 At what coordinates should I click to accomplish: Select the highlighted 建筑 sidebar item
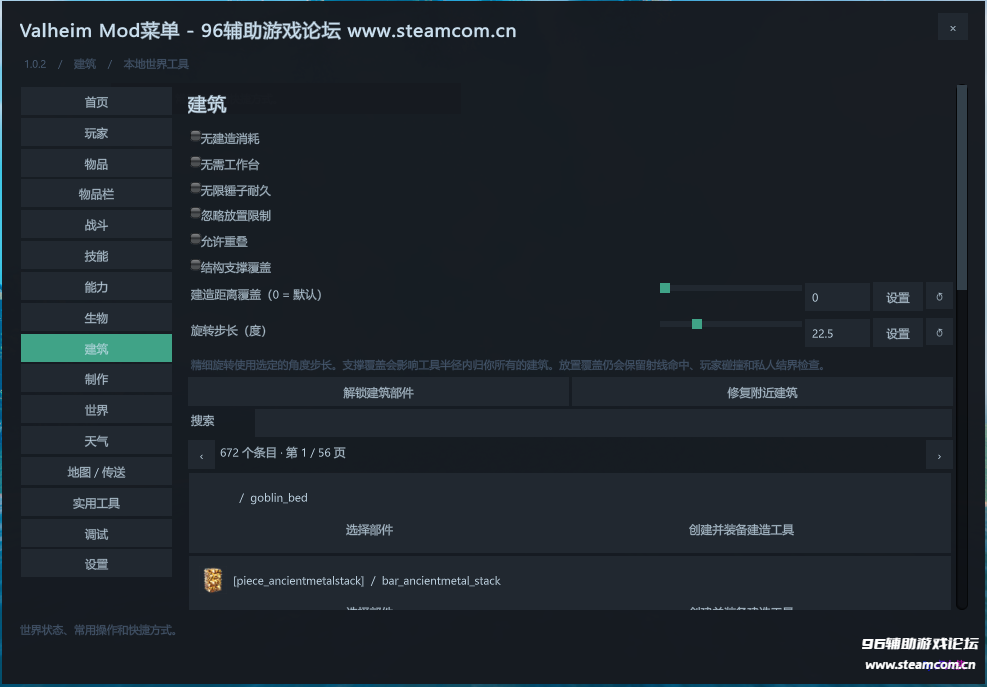(96, 348)
